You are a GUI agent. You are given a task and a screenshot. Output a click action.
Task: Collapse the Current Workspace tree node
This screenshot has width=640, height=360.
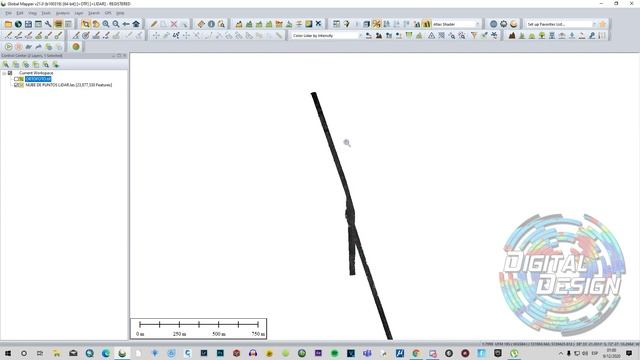click(x=4, y=73)
